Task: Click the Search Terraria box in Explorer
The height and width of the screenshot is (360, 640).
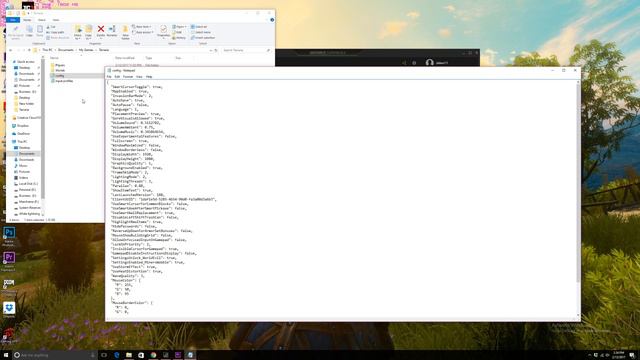Action: [247, 50]
